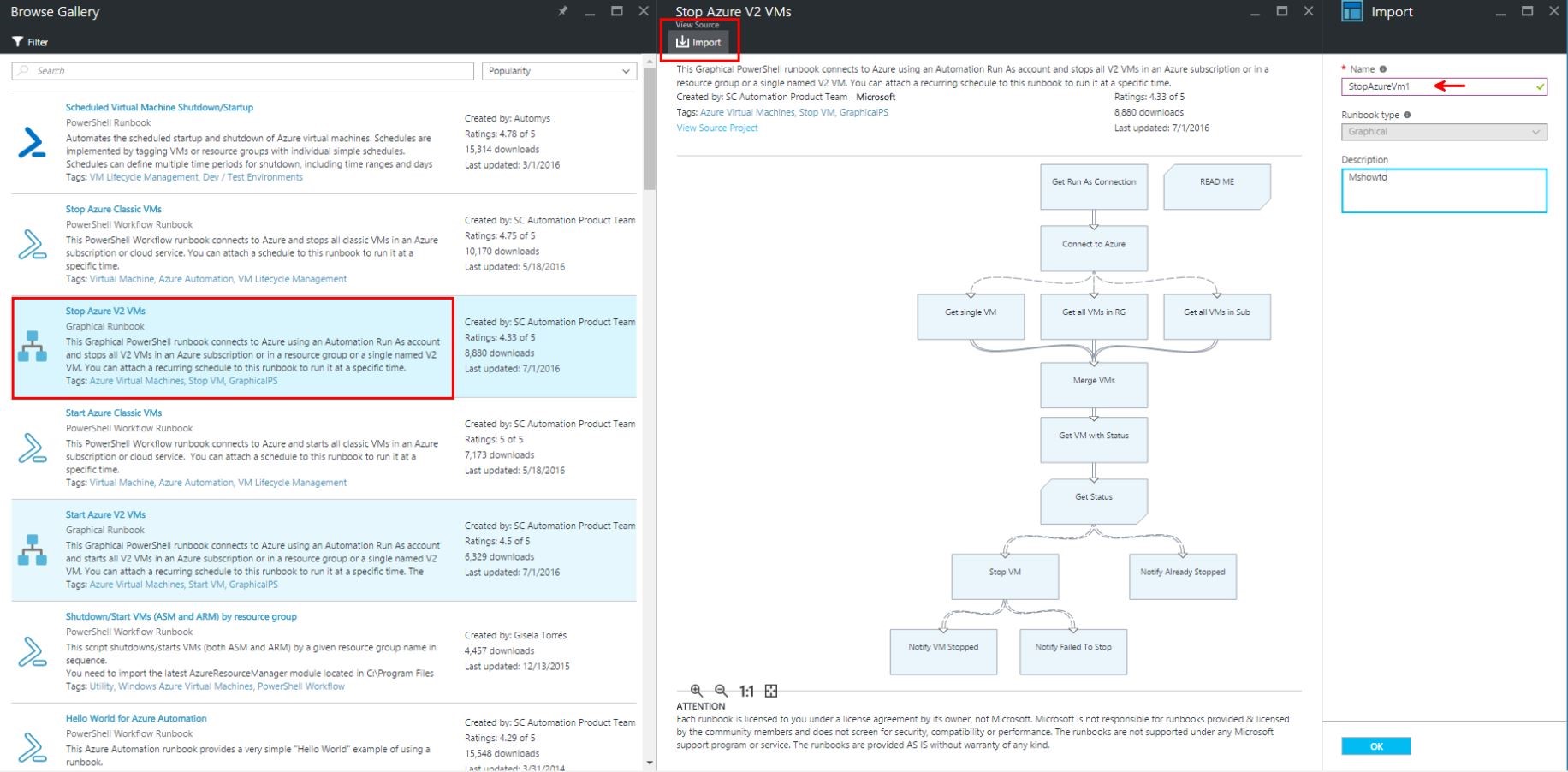The height and width of the screenshot is (772, 1568).
Task: Select the Get Status node
Action: click(x=1094, y=502)
